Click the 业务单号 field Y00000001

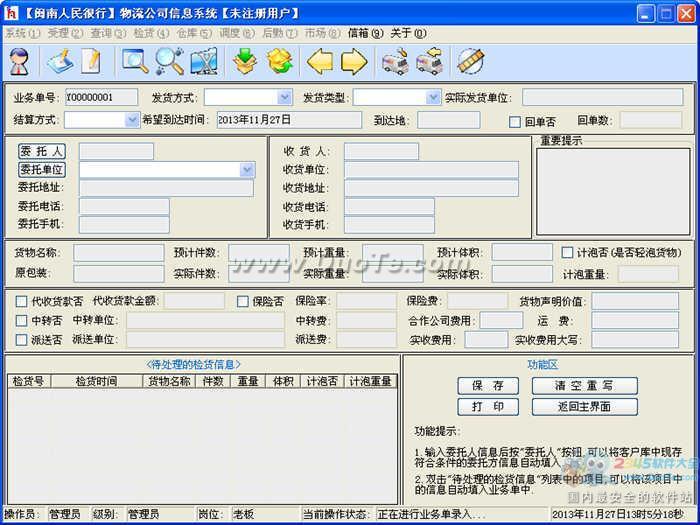click(101, 97)
